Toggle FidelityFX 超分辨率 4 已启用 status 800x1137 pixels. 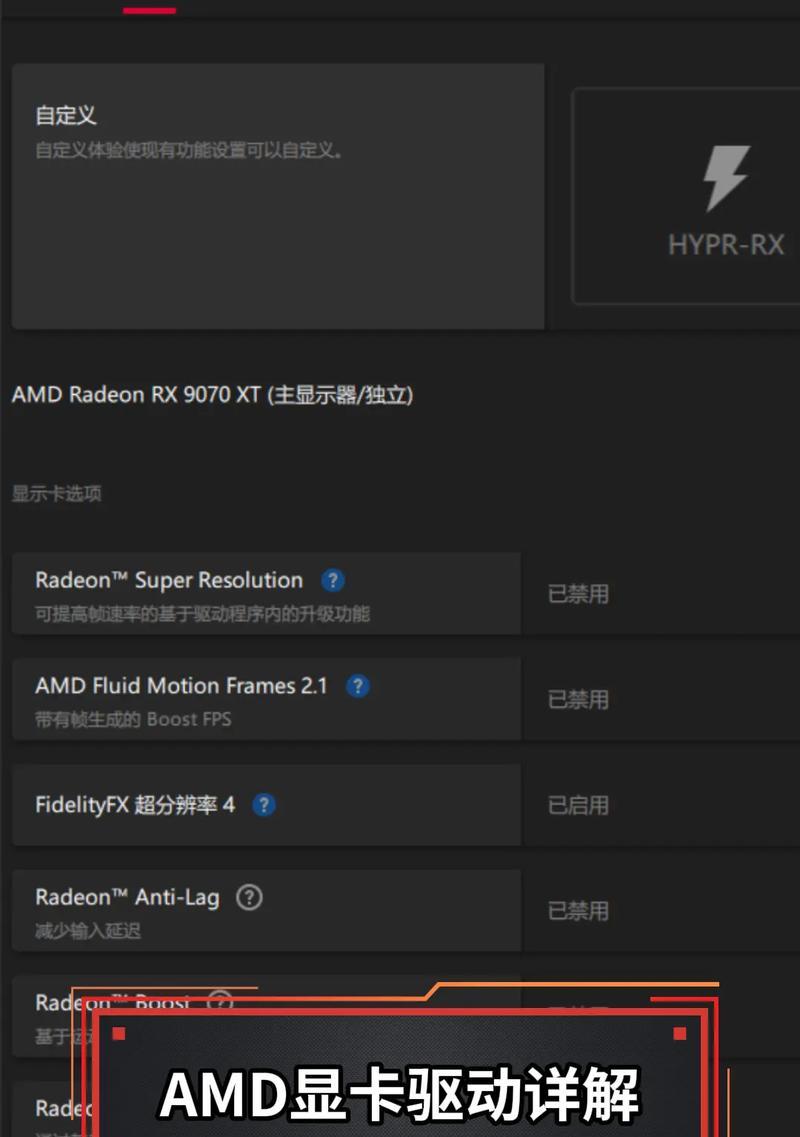pos(578,806)
